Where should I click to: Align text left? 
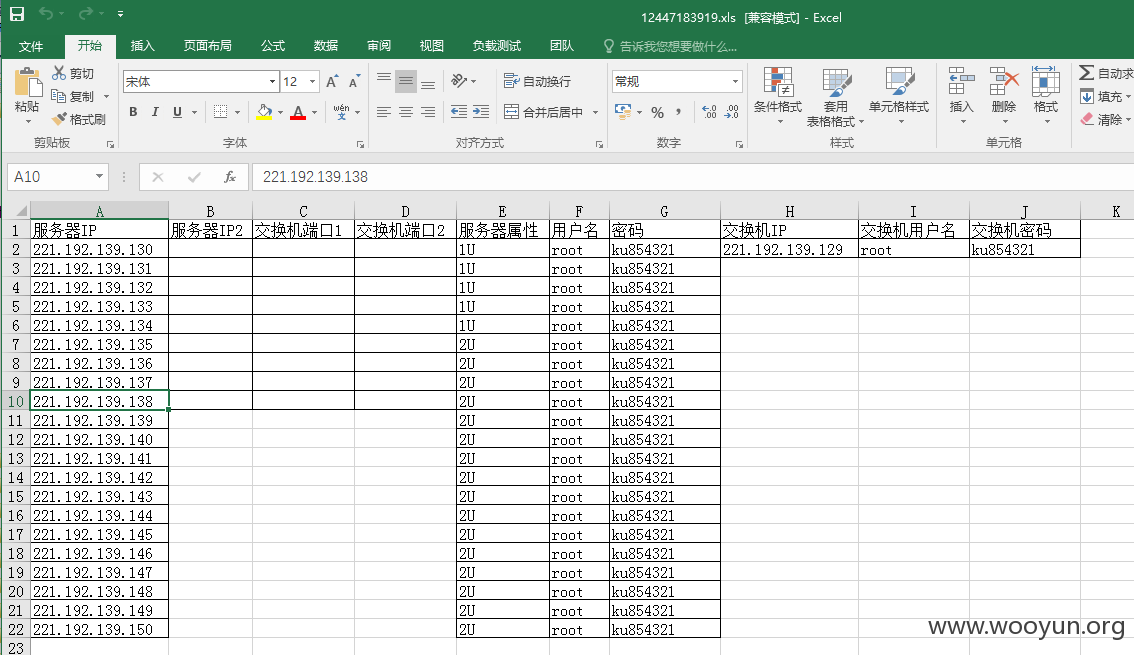[x=384, y=112]
